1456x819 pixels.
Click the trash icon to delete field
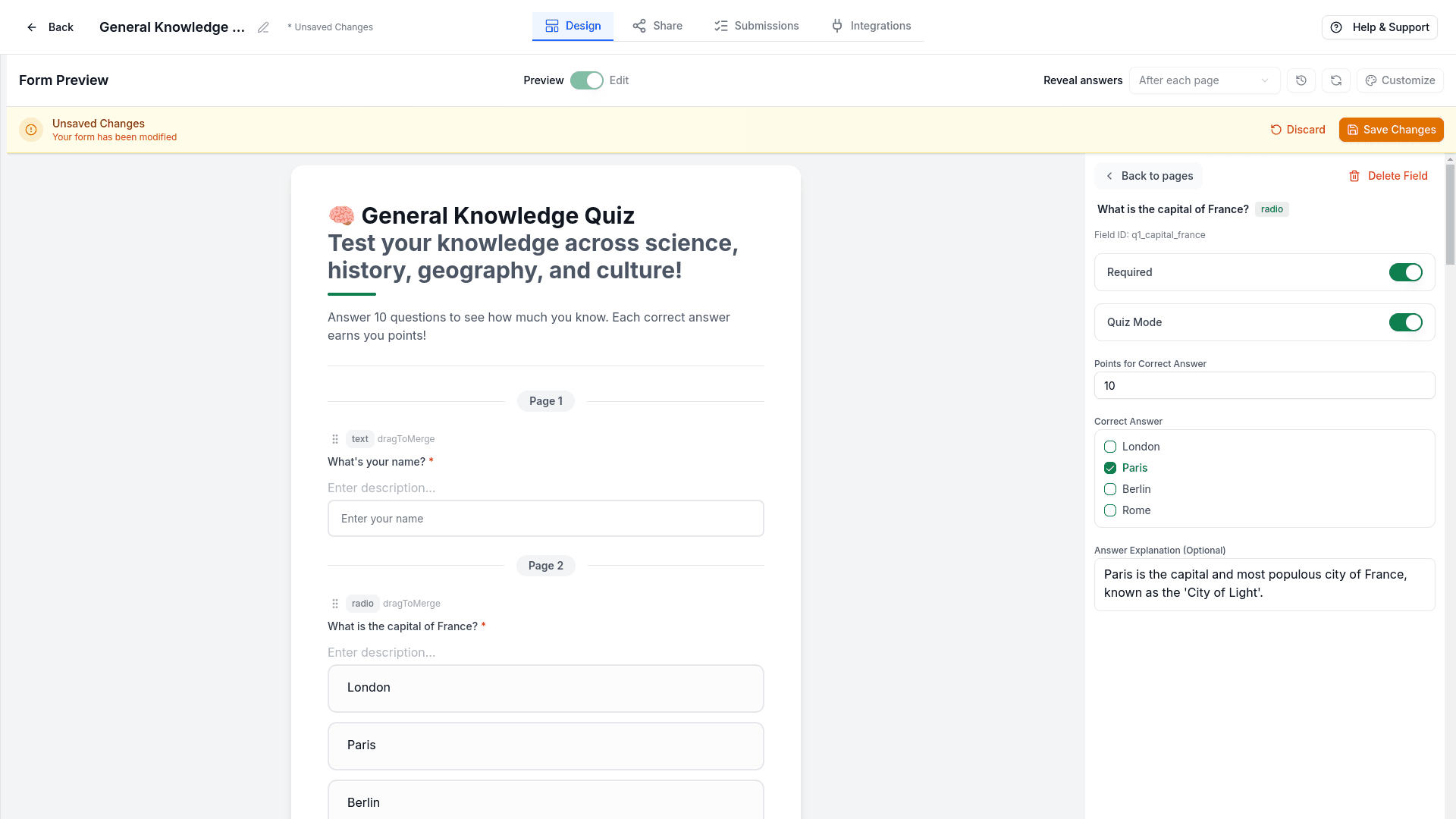1354,176
